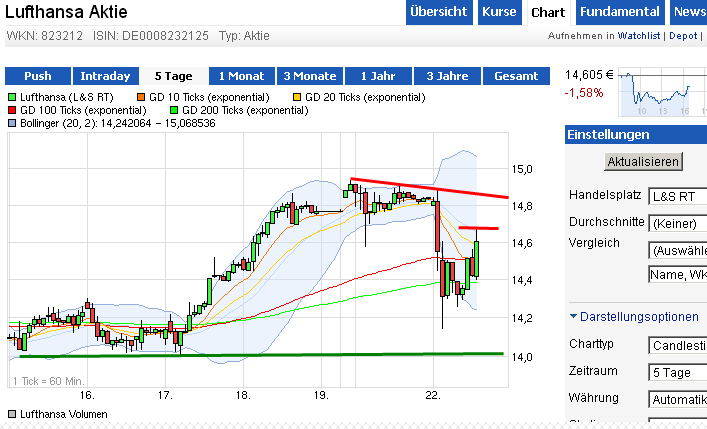Click the 15,0 price axis label
This screenshot has width=707, height=429.
[522, 170]
